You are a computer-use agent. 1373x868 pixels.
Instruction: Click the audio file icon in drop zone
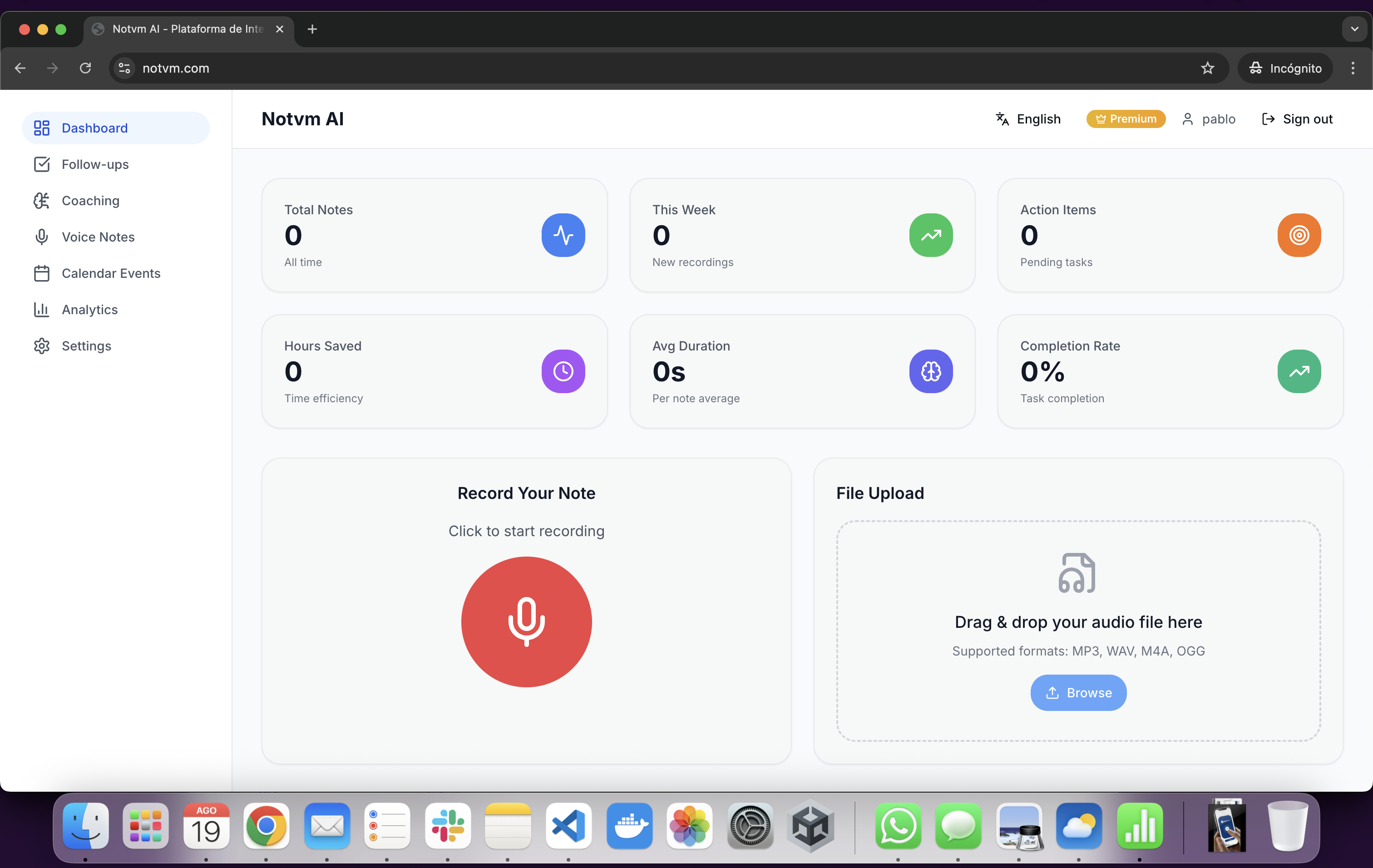point(1077,573)
